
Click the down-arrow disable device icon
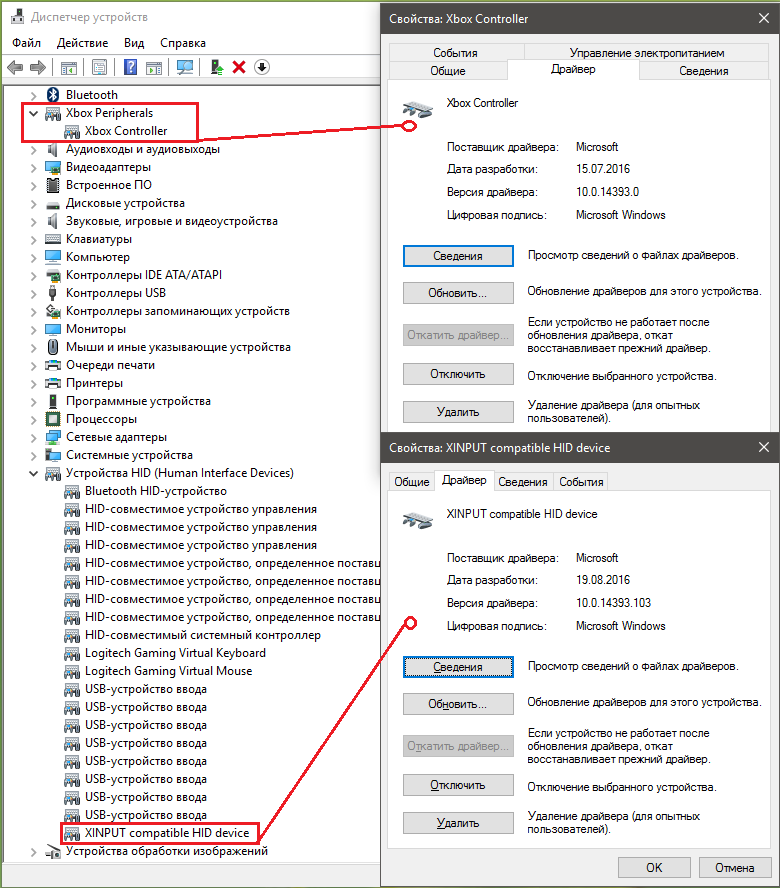[262, 67]
